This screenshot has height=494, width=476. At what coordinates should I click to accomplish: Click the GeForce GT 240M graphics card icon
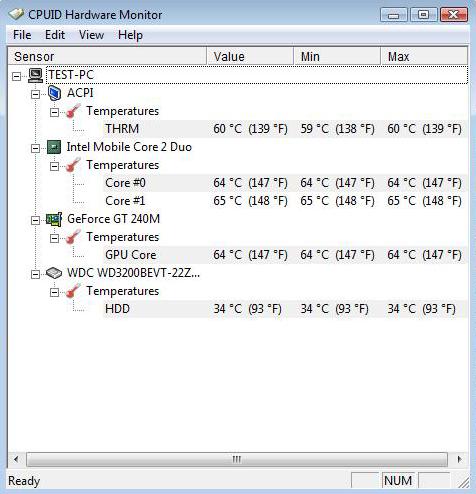click(54, 219)
